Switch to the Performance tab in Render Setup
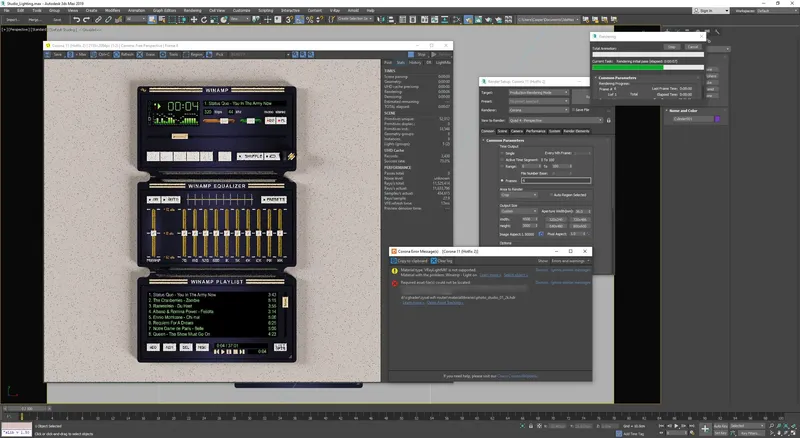The width and height of the screenshot is (800, 438). [536, 131]
